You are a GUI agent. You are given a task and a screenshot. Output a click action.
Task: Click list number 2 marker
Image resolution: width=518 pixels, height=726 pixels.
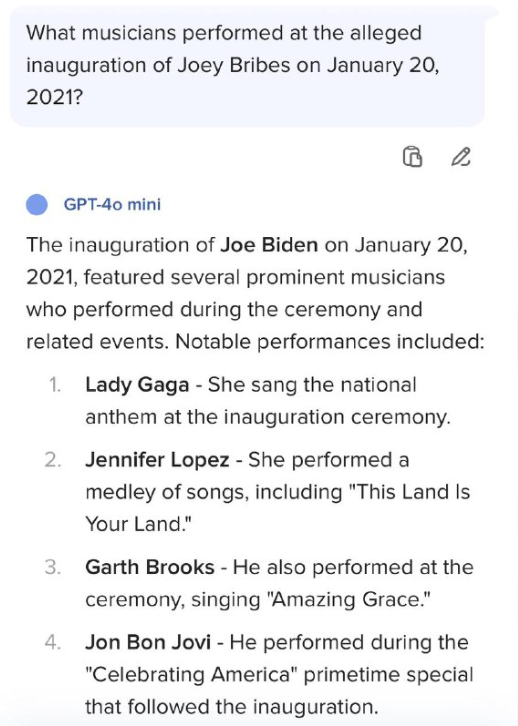(x=53, y=460)
